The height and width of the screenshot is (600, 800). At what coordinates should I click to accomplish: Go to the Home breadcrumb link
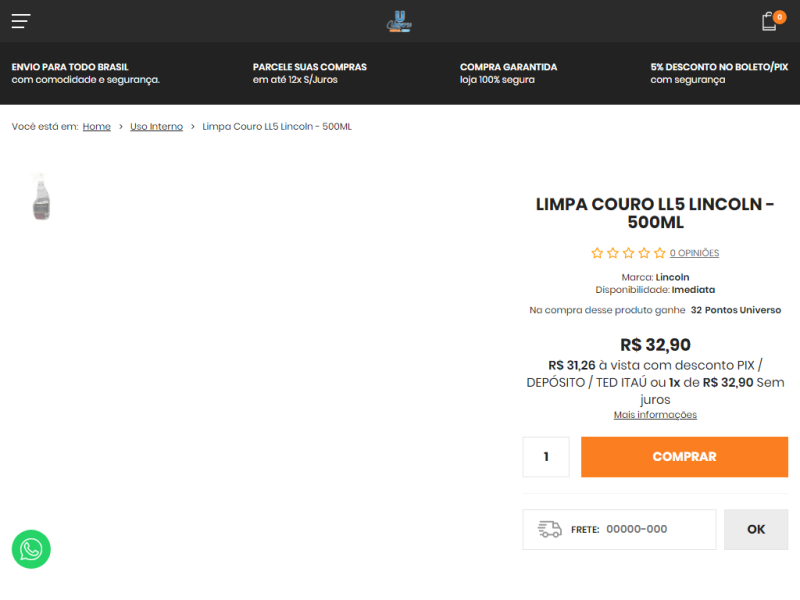pyautogui.click(x=96, y=127)
